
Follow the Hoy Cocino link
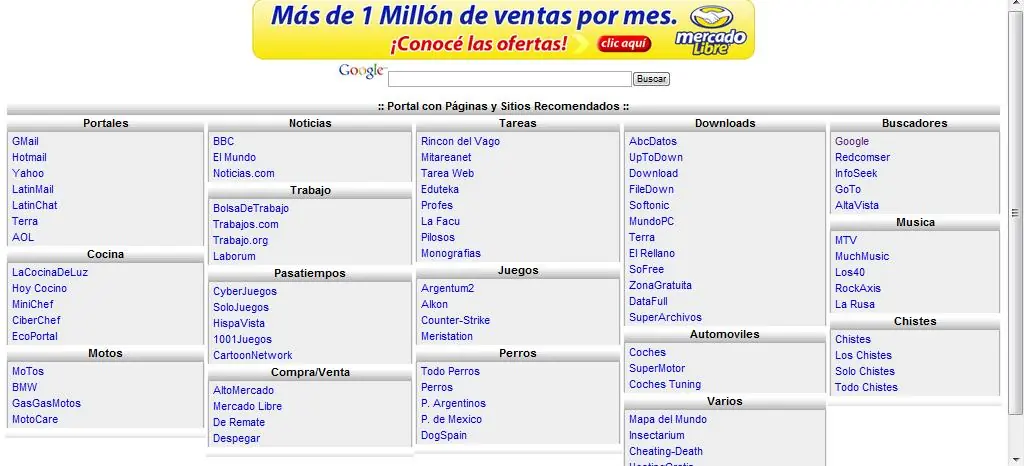39,288
